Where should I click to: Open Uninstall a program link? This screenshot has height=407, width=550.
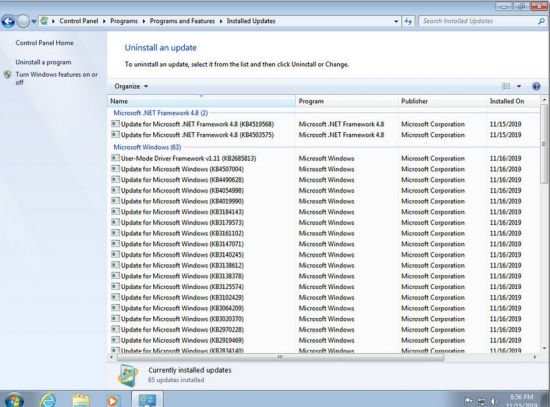(43, 62)
